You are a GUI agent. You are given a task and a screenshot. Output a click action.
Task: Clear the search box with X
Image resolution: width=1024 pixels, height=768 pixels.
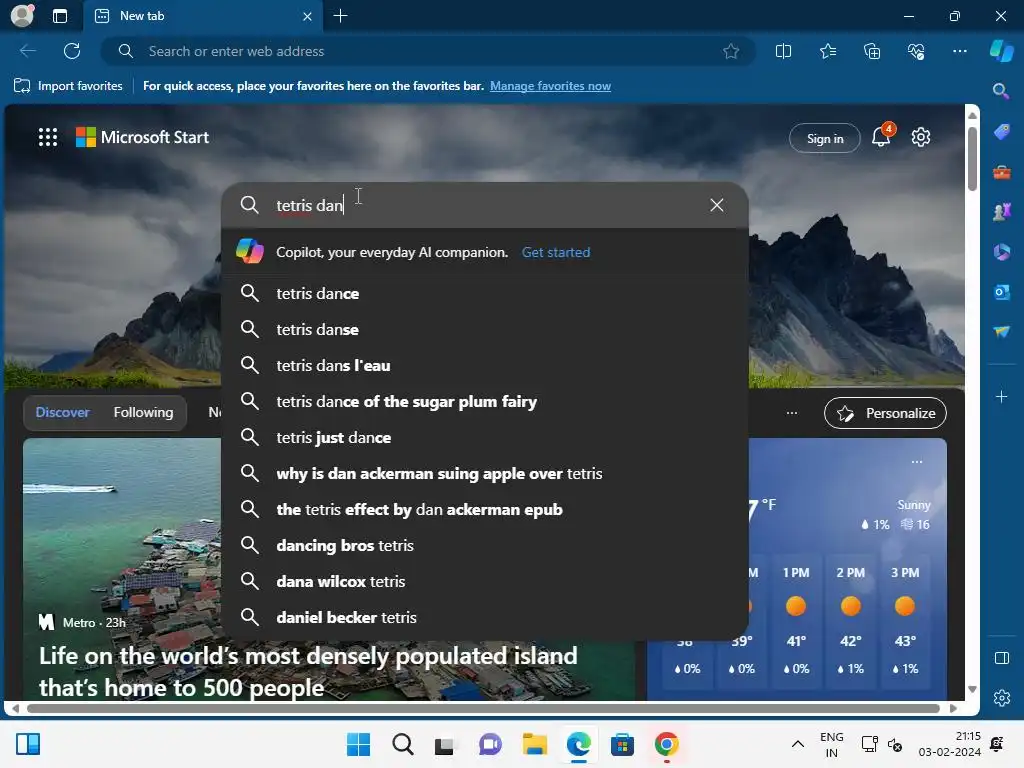coord(716,205)
